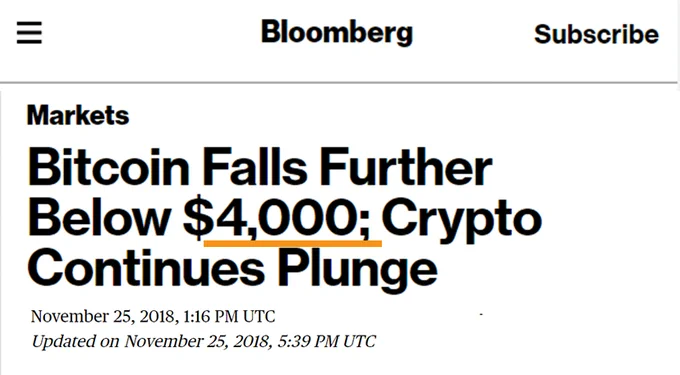Click the word Further in headline
The width and height of the screenshot is (680, 375).
coord(406,166)
